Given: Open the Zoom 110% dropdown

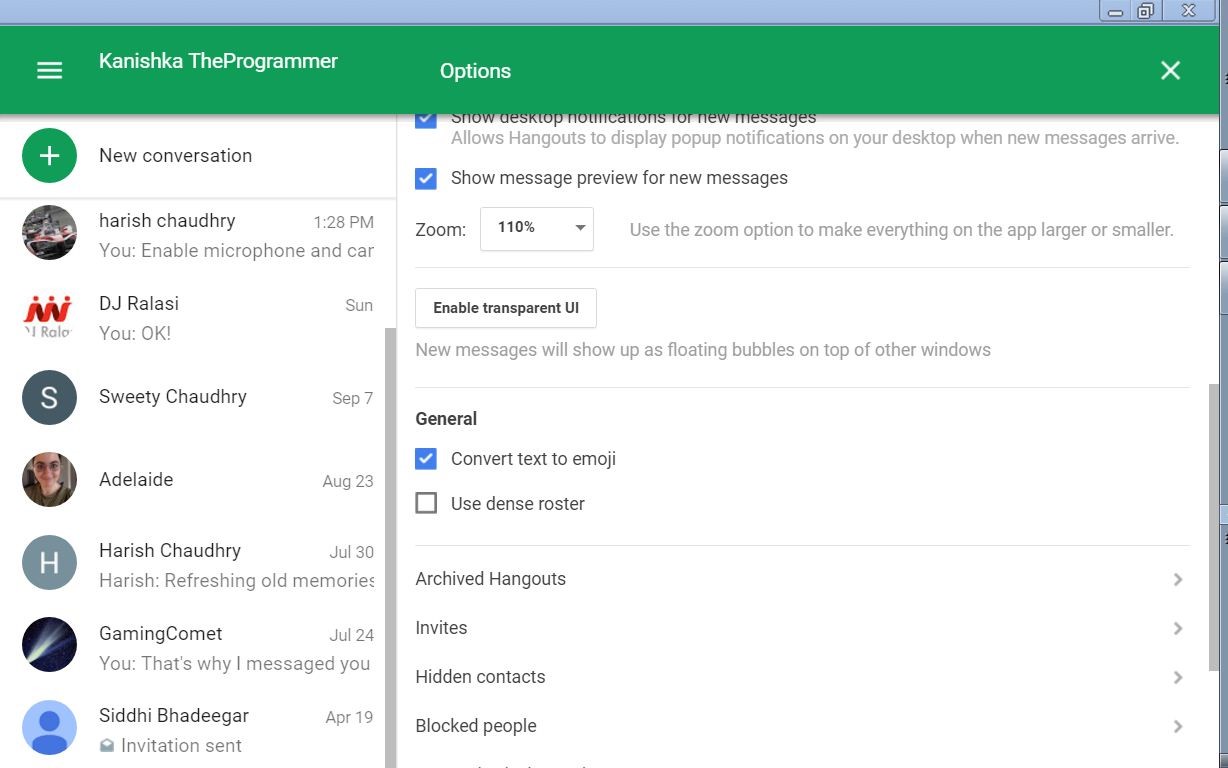Looking at the screenshot, I should point(537,229).
